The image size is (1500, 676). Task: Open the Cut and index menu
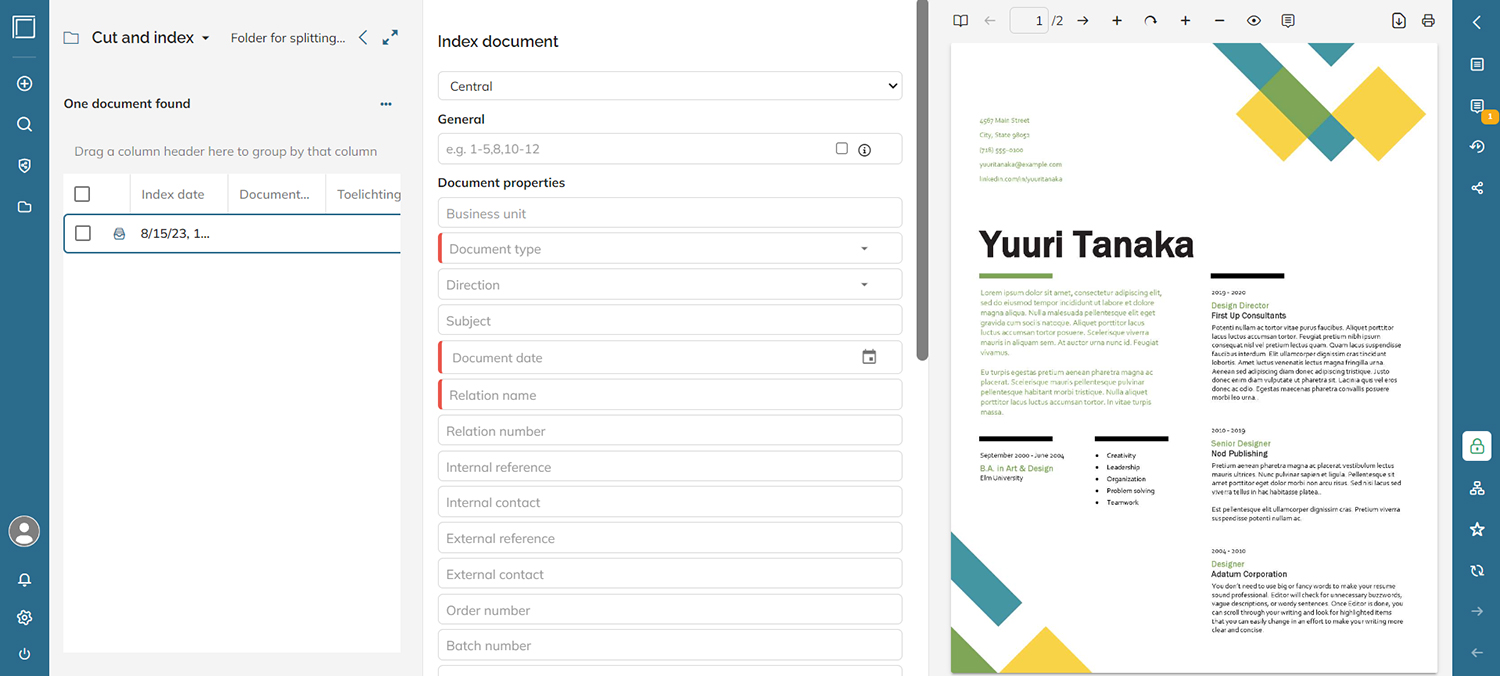[150, 38]
